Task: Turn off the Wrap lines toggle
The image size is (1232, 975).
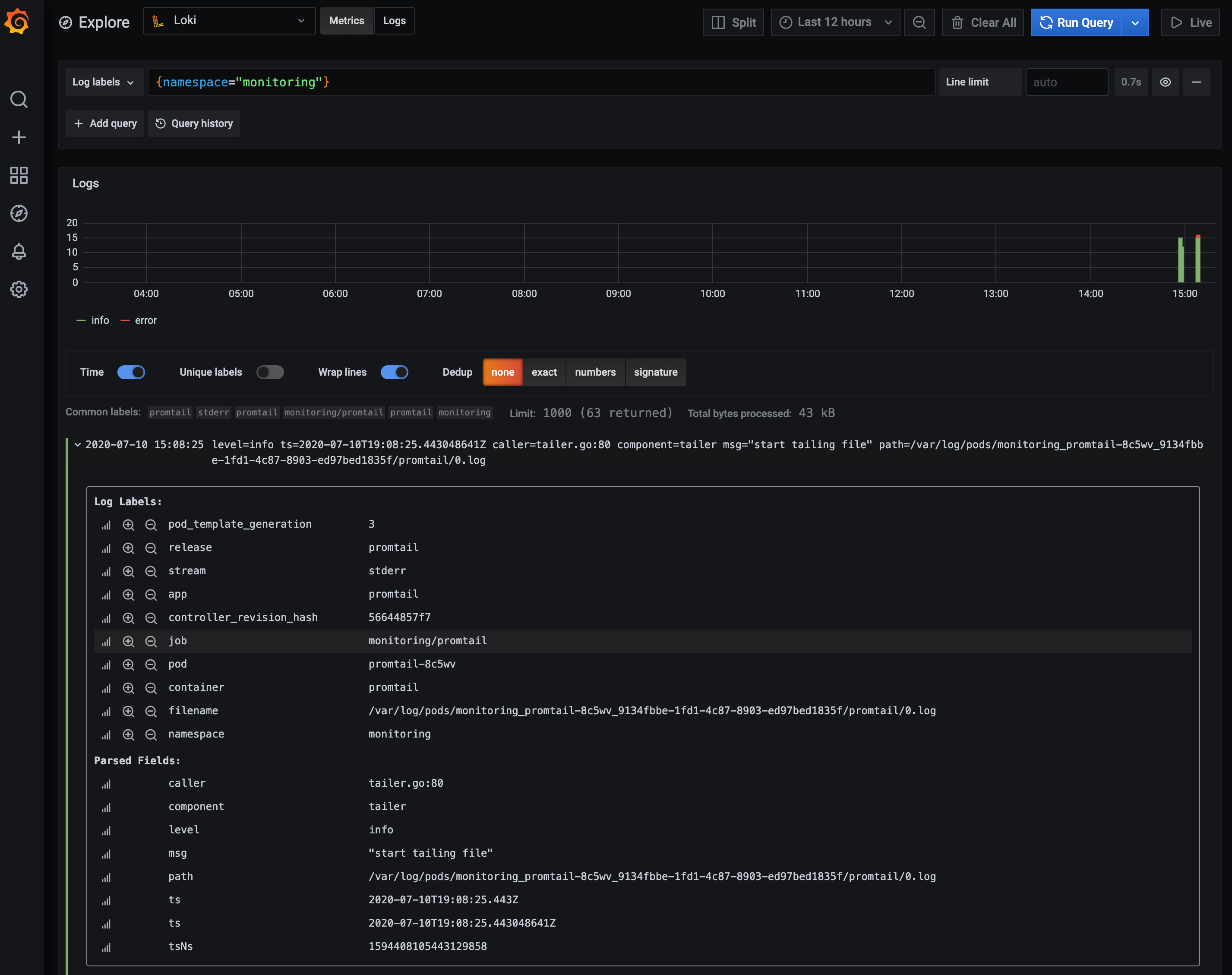Action: pos(395,372)
